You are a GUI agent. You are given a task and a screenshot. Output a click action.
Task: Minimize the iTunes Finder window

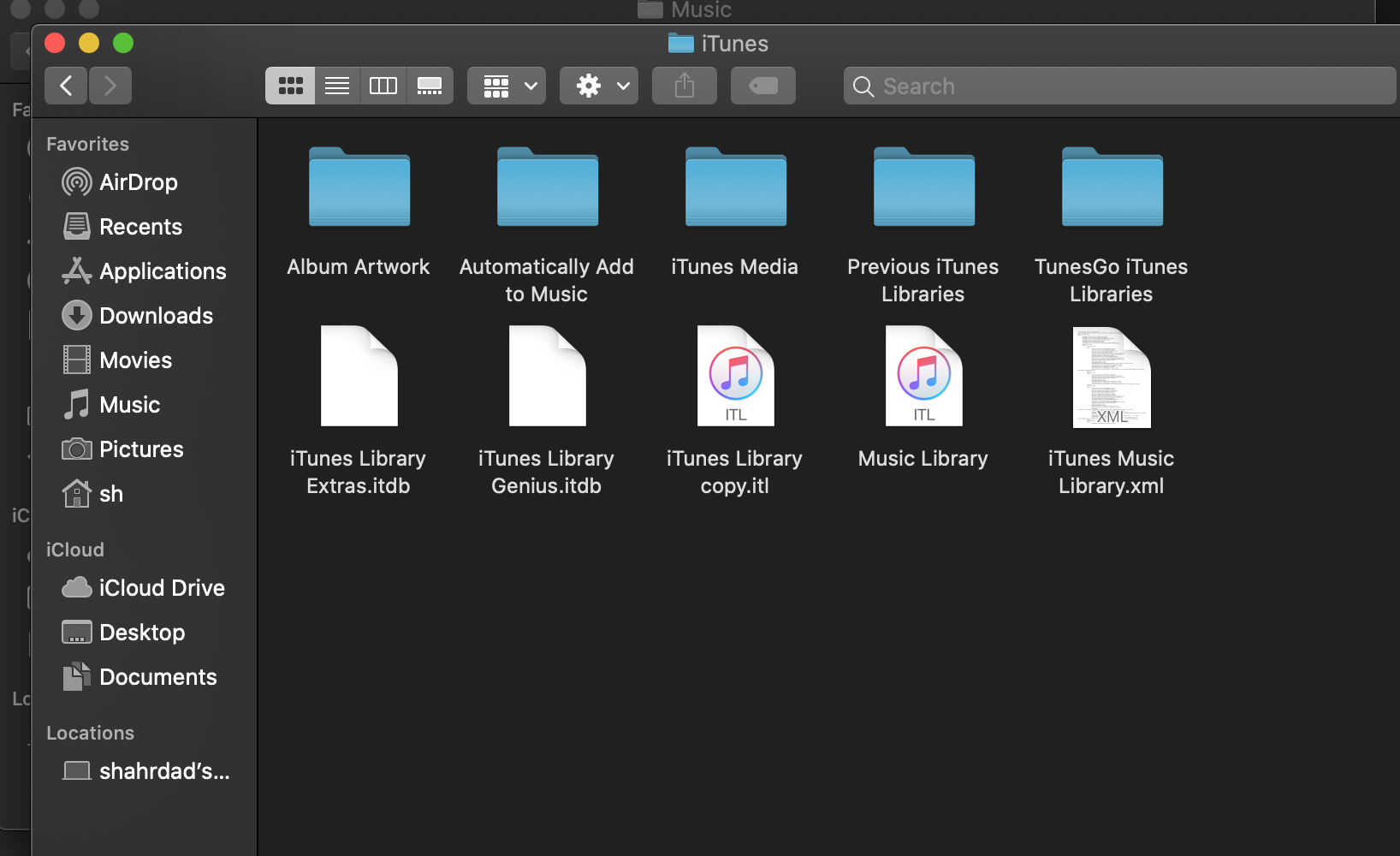click(89, 43)
